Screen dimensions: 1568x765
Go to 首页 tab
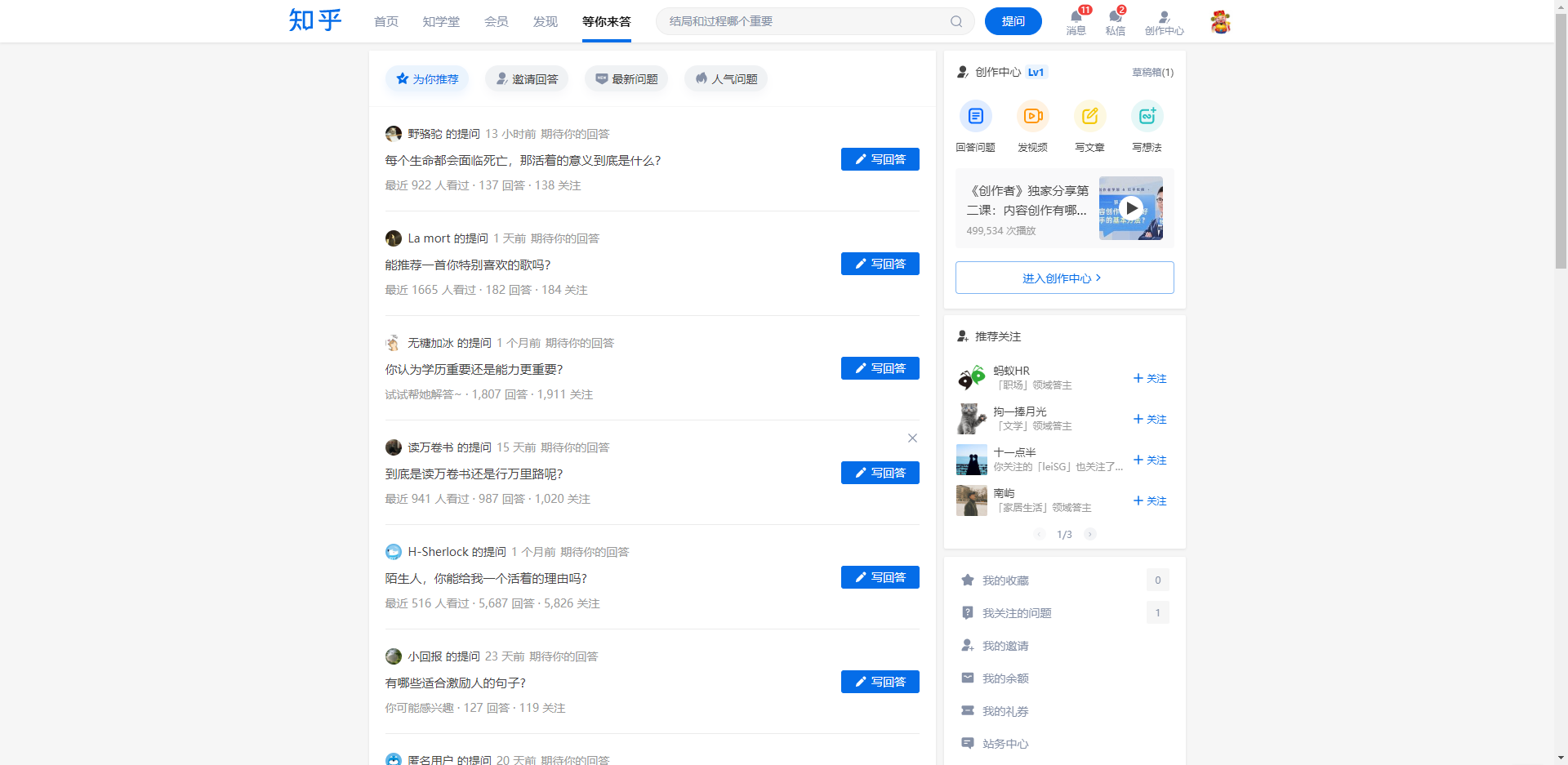[386, 21]
